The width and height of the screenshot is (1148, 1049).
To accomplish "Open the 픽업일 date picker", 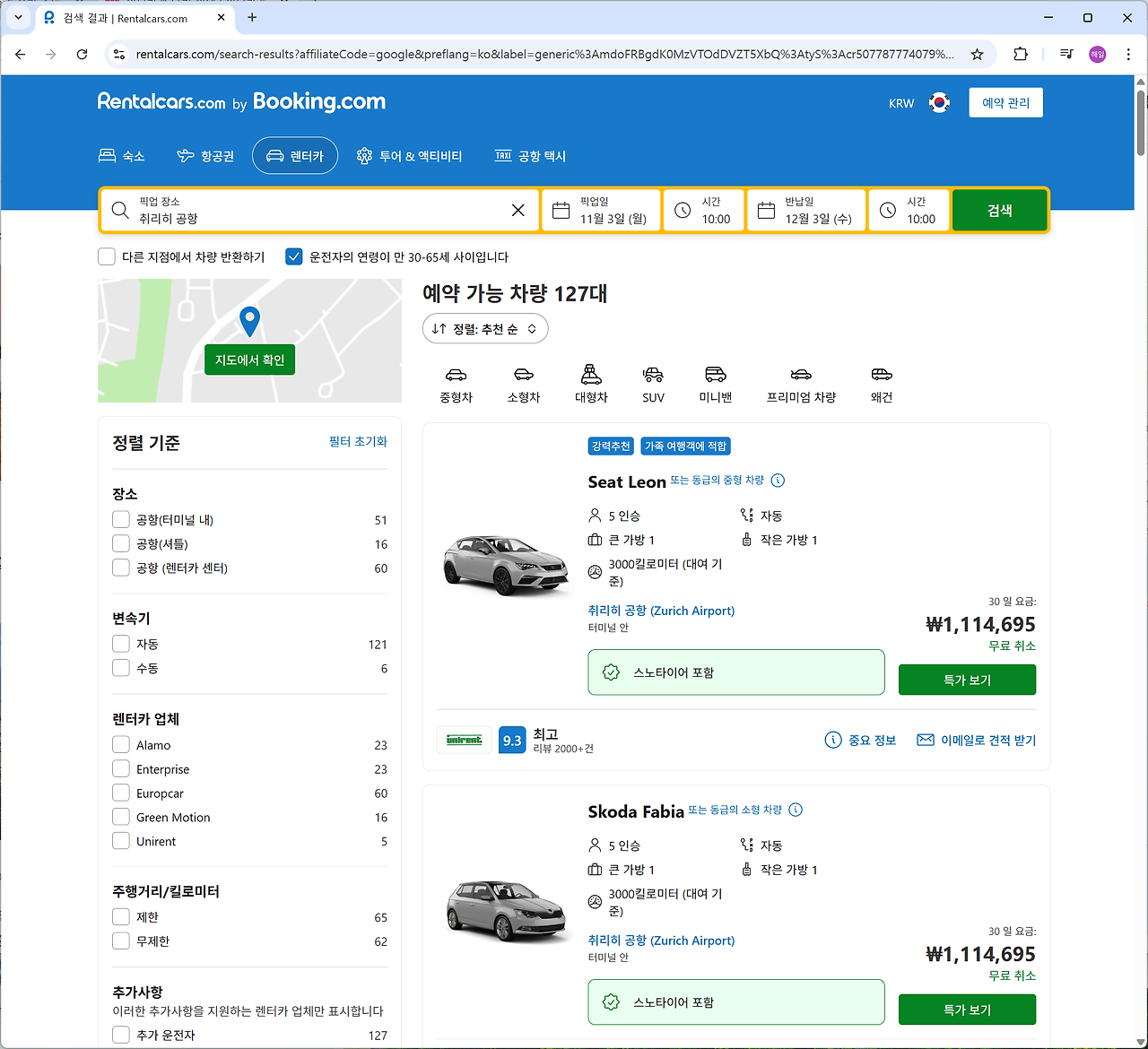I will [602, 210].
